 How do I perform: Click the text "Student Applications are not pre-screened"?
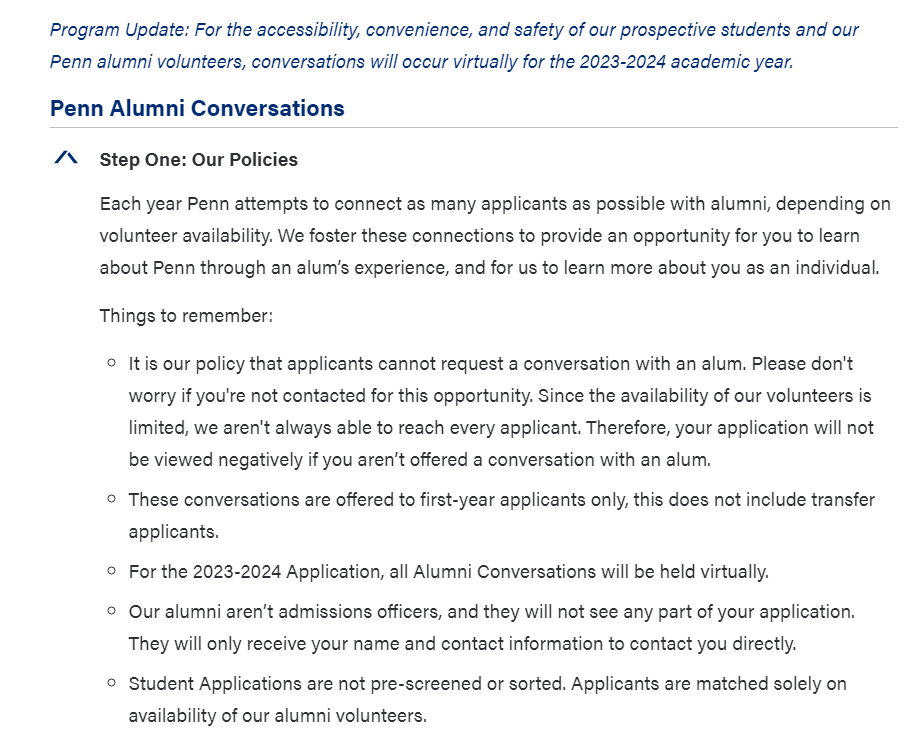330,684
